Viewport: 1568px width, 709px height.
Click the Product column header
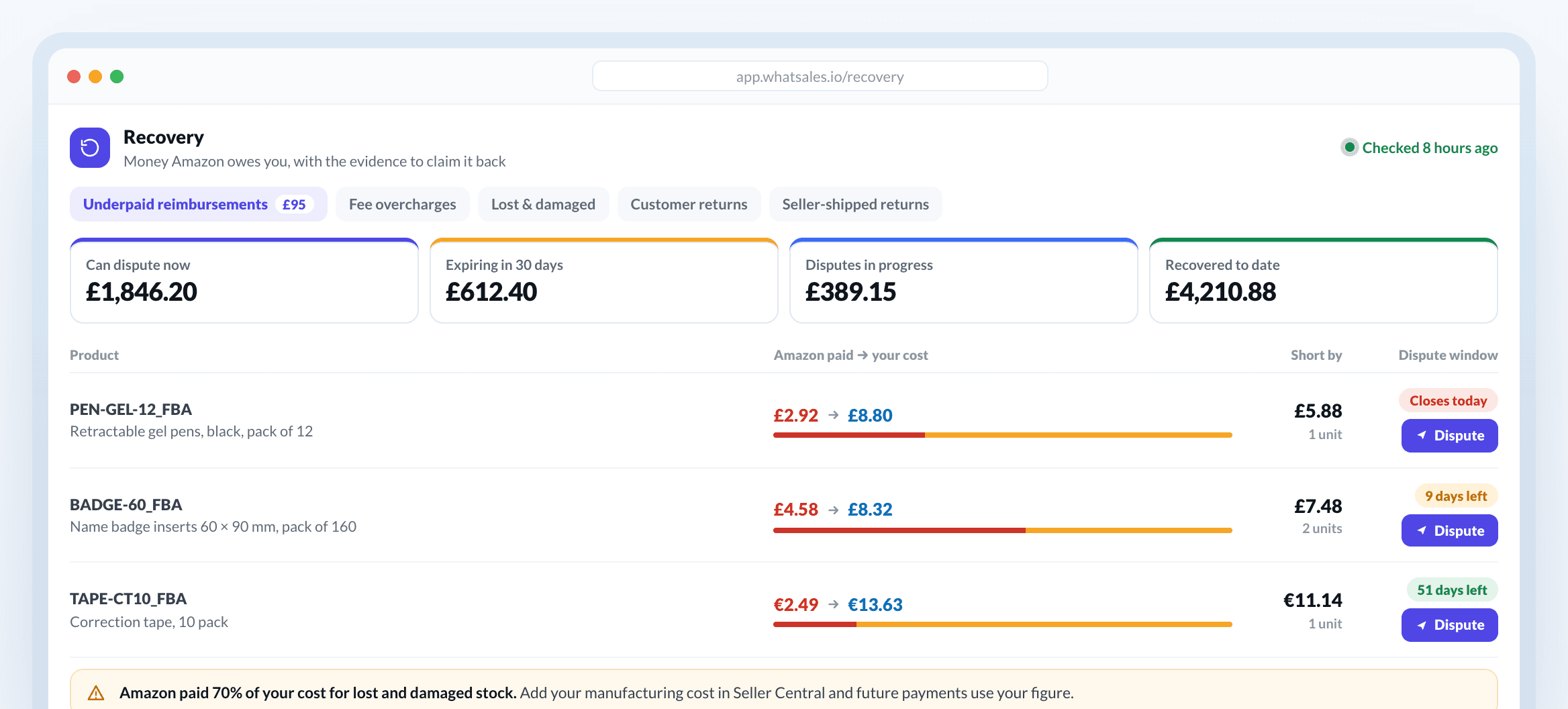[x=94, y=355]
